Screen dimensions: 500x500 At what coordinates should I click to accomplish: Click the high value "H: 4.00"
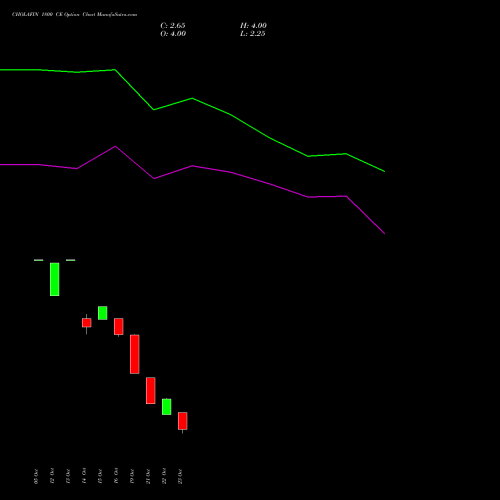(253, 26)
